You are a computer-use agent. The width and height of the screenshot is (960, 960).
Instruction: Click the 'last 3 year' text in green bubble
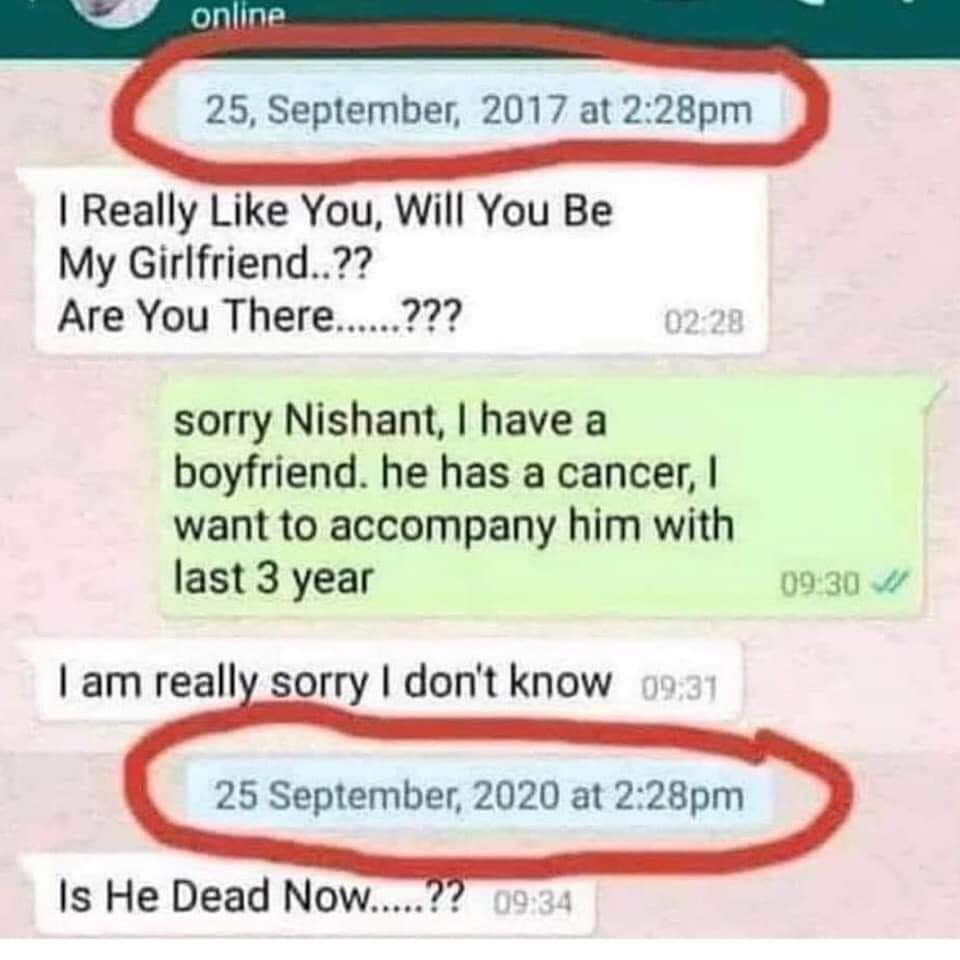coord(273,579)
